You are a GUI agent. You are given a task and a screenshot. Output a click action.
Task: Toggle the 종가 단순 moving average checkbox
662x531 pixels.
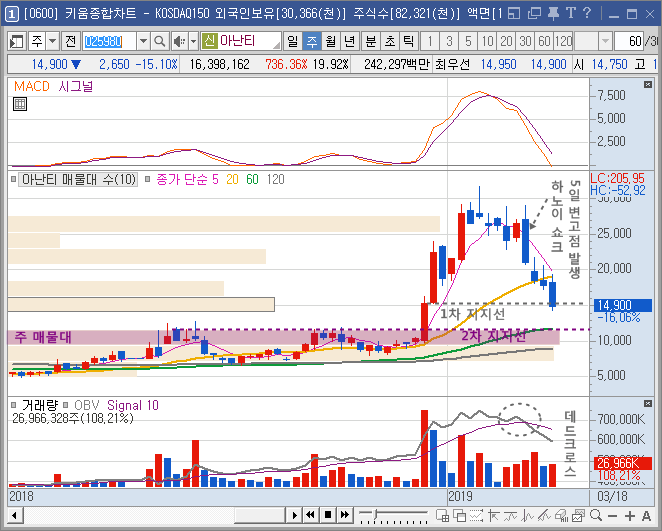click(x=147, y=179)
